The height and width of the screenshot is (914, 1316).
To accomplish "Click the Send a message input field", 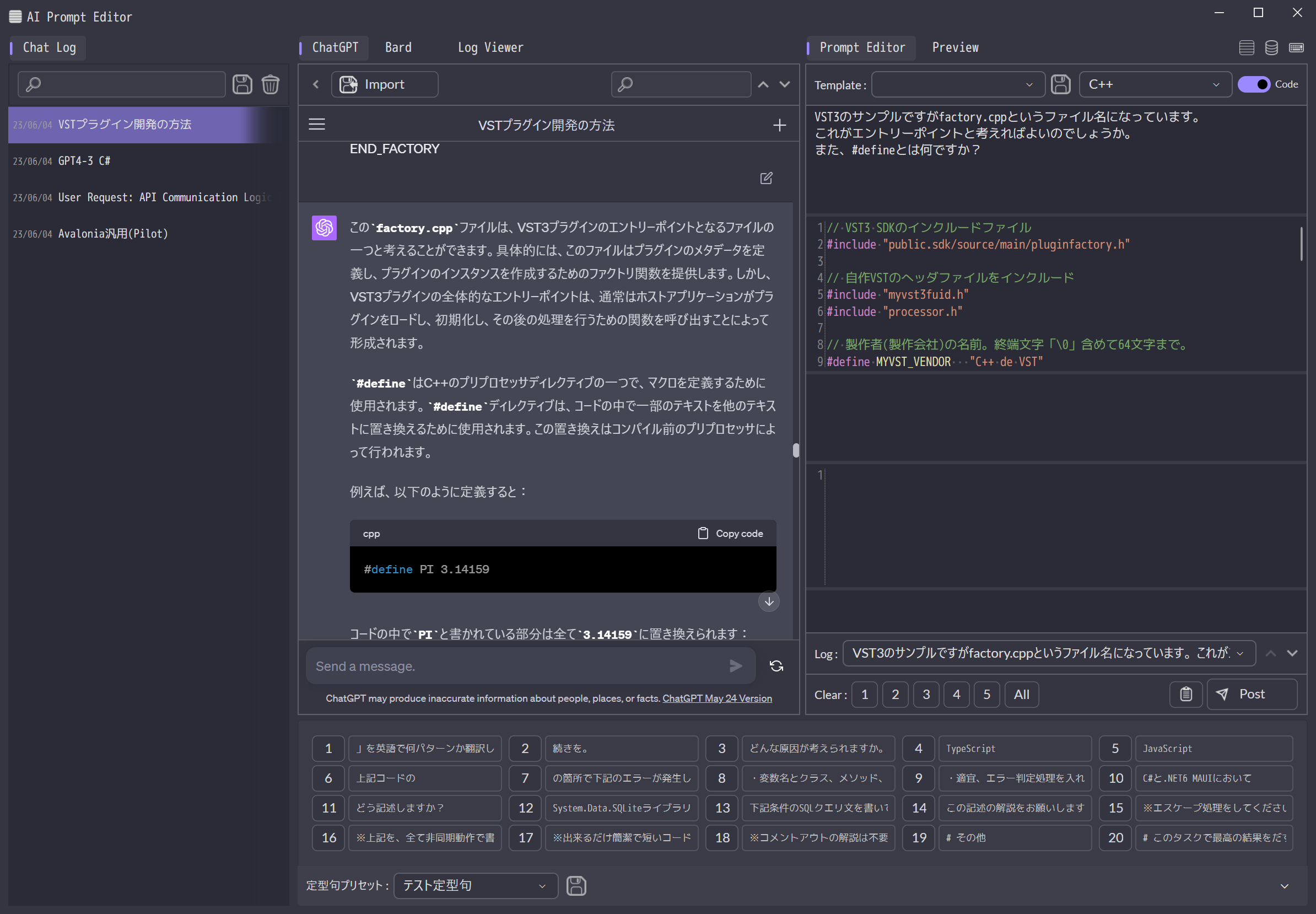I will (x=515, y=665).
